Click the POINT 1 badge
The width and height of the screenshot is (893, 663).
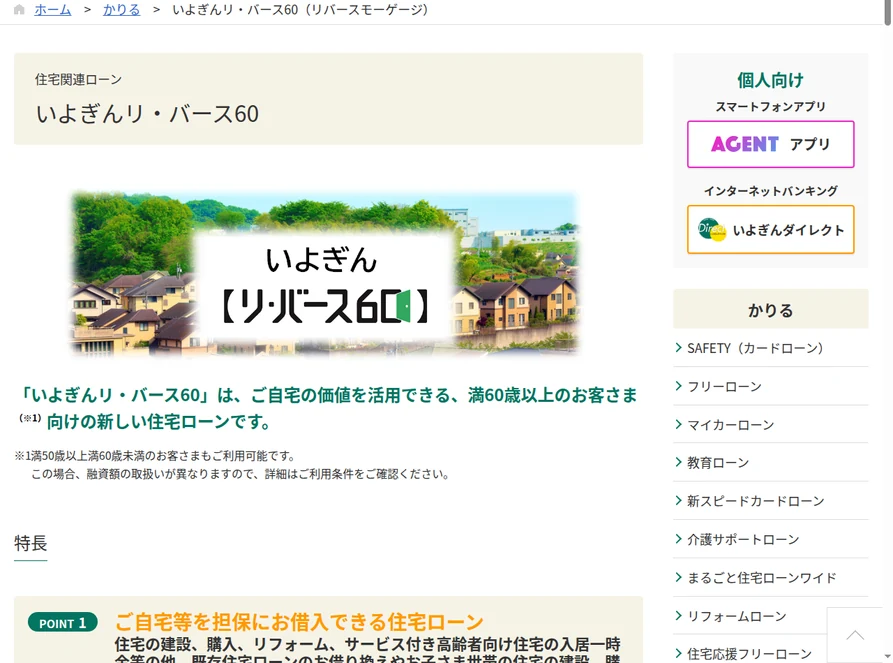63,623
